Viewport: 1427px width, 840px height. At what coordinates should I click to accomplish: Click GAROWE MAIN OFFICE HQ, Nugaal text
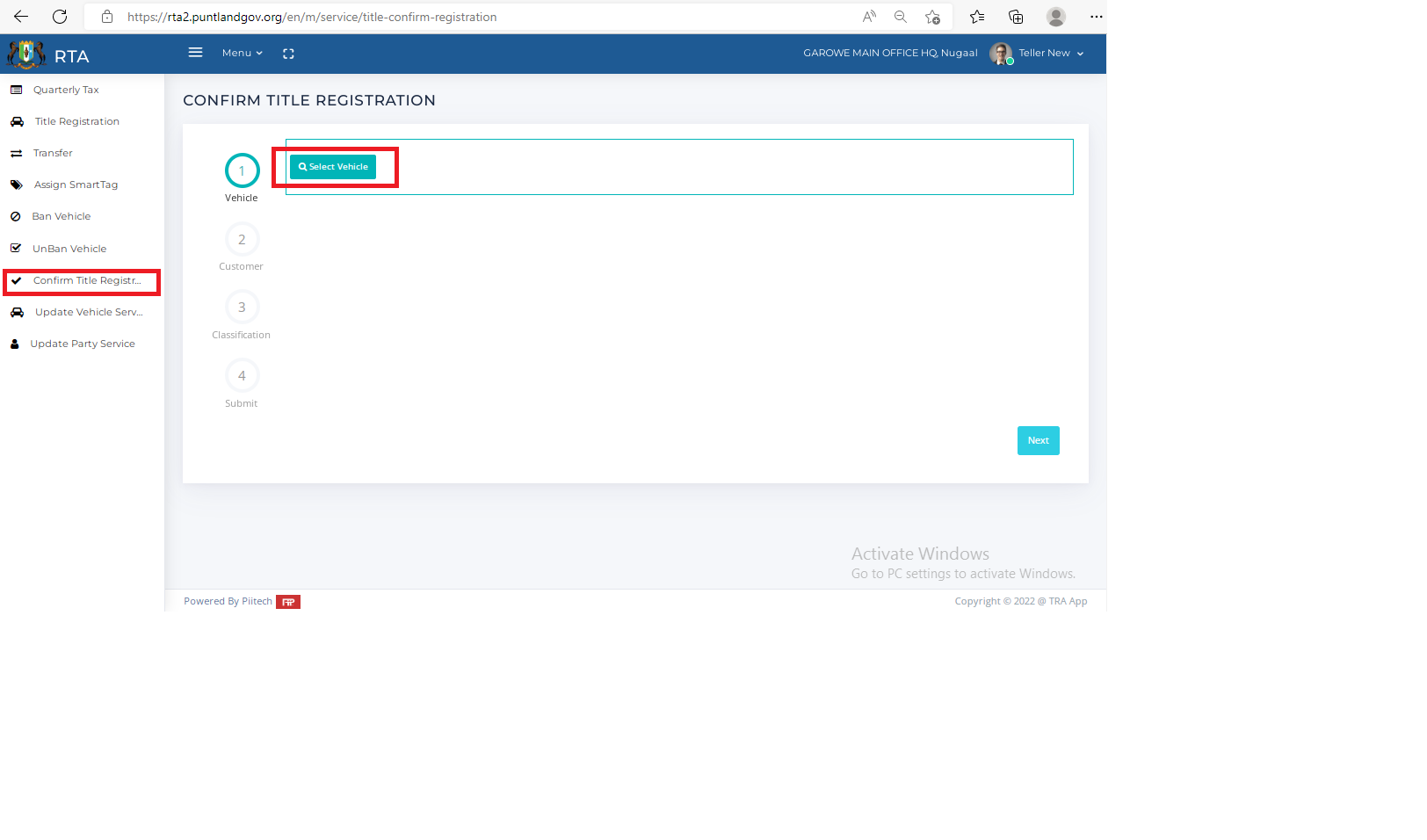890,53
